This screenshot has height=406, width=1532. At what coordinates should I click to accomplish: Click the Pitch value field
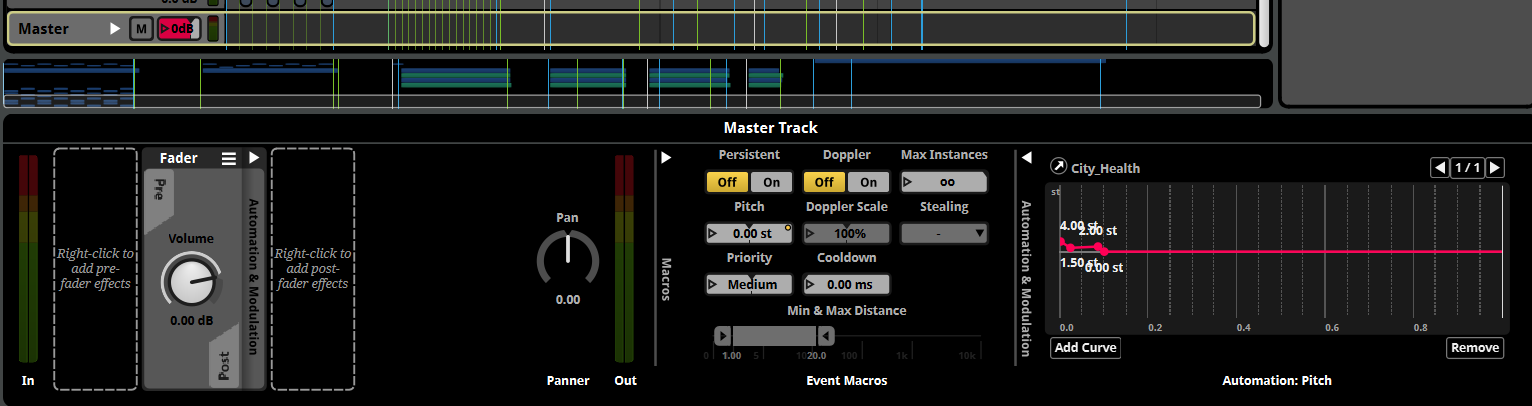749,233
